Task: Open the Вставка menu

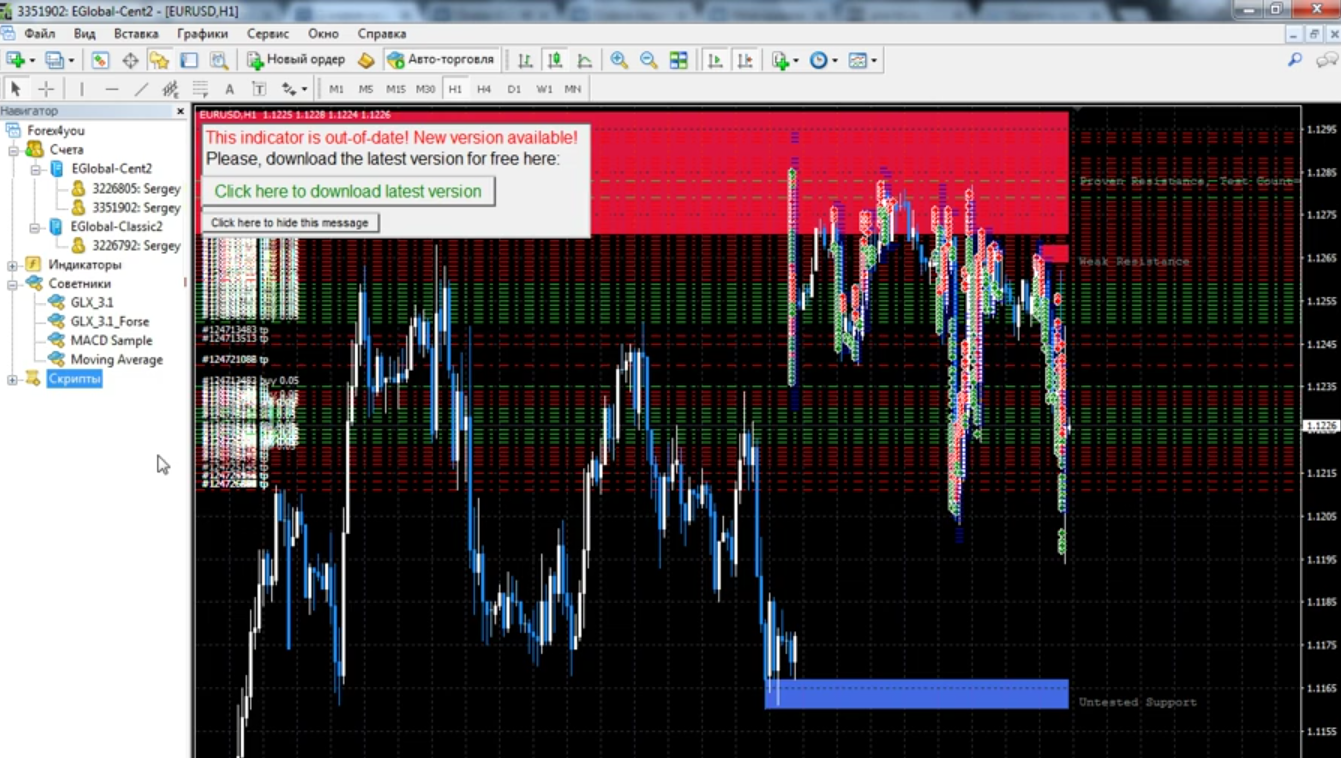Action: point(136,34)
